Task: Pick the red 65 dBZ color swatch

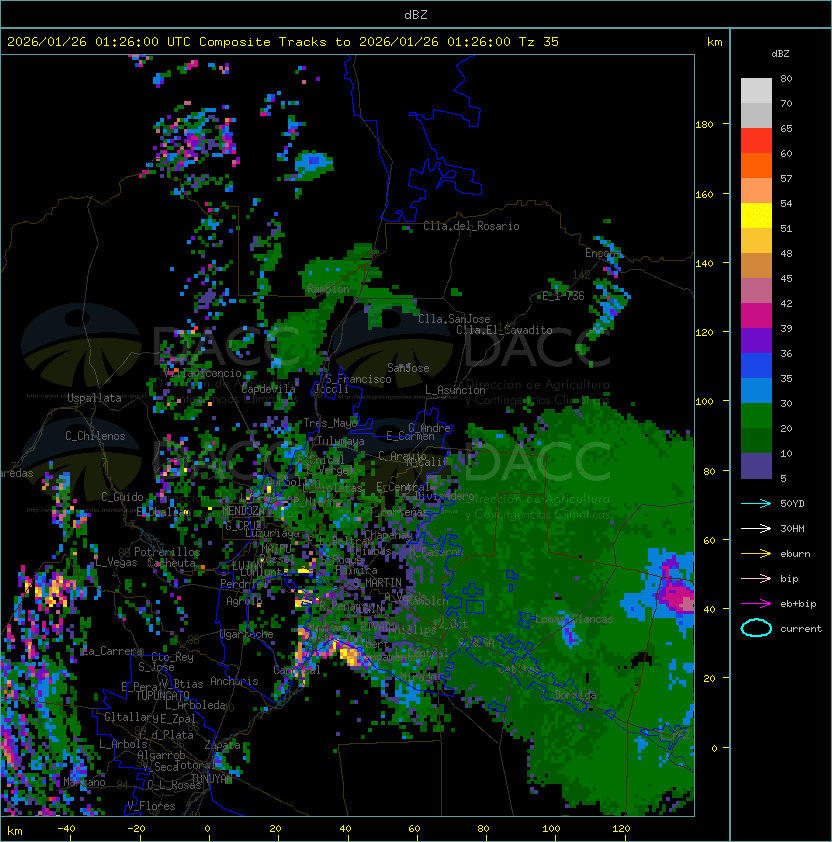Action: [x=756, y=141]
